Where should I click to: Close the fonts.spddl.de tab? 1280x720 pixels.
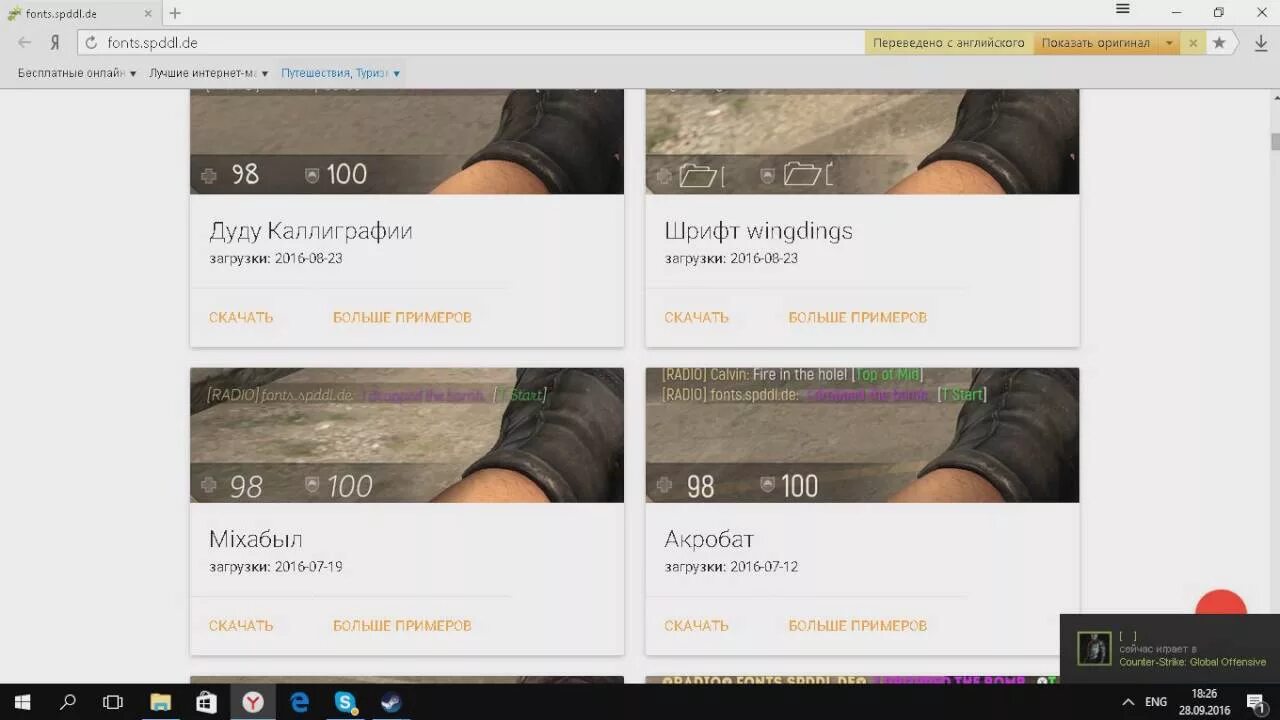tap(149, 13)
